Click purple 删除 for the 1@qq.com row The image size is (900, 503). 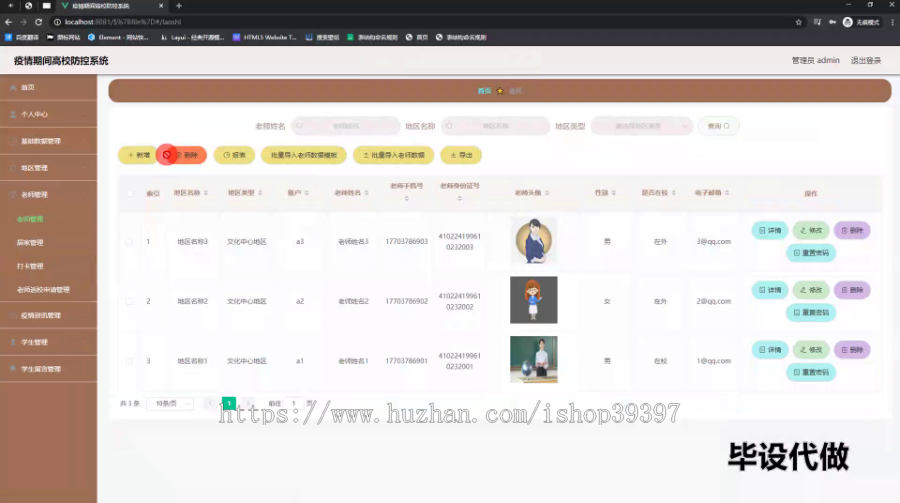(852, 350)
